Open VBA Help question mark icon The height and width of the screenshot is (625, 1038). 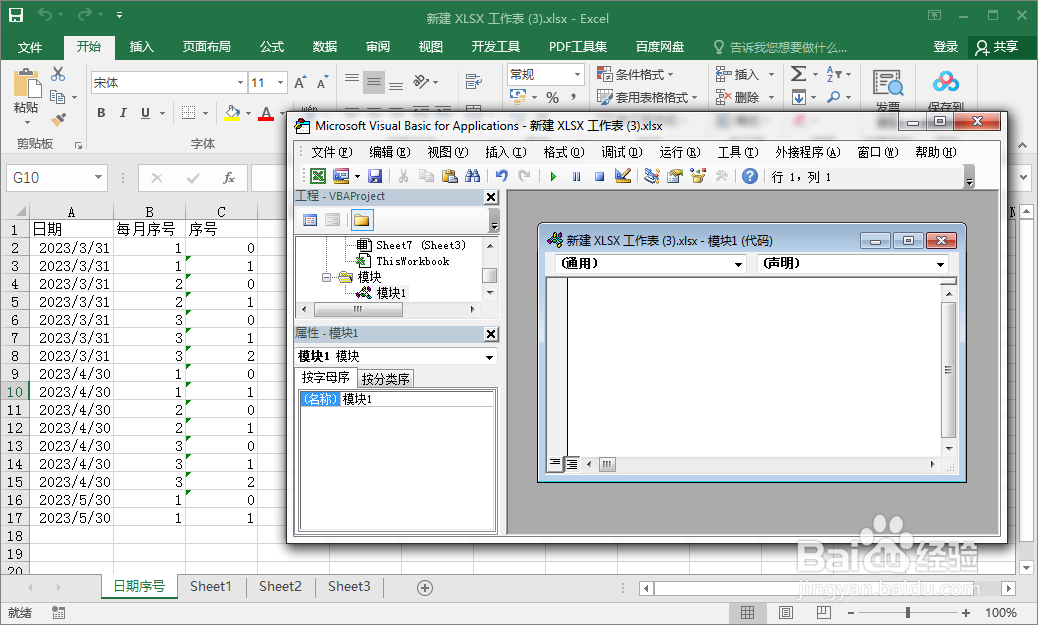click(749, 176)
